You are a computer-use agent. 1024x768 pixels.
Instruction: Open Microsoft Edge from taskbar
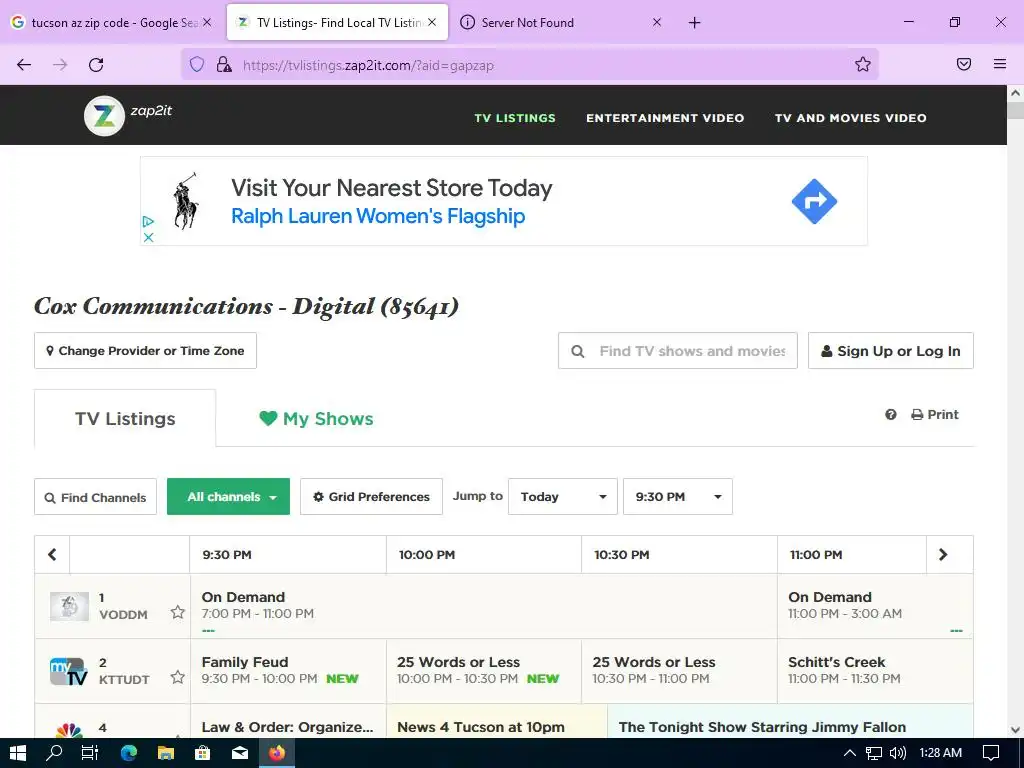click(129, 753)
